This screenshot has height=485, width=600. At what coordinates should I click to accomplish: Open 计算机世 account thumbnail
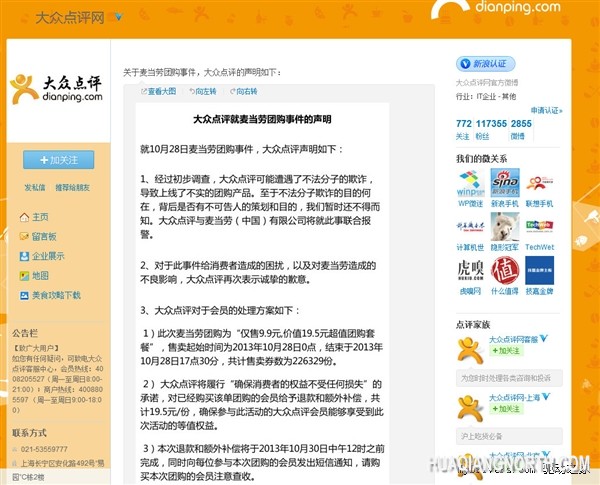470,227
